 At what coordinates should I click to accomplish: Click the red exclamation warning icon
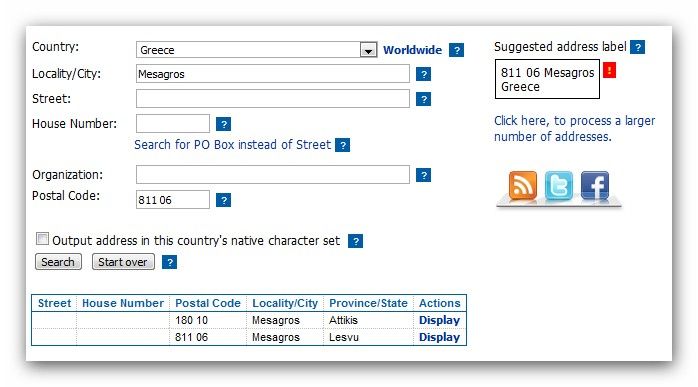tap(609, 70)
